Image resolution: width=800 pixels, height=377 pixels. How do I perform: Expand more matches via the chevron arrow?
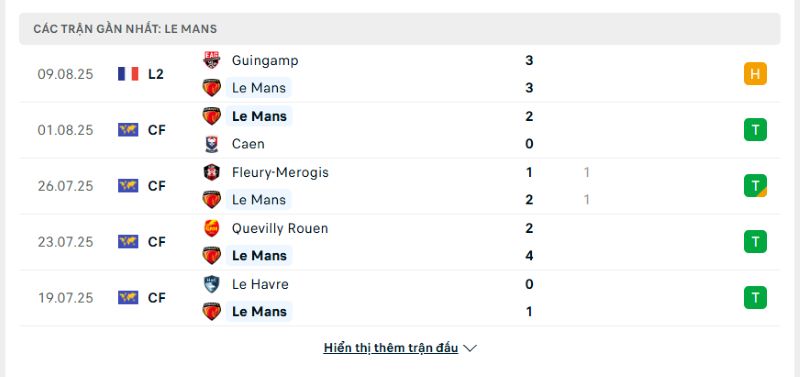(470, 348)
